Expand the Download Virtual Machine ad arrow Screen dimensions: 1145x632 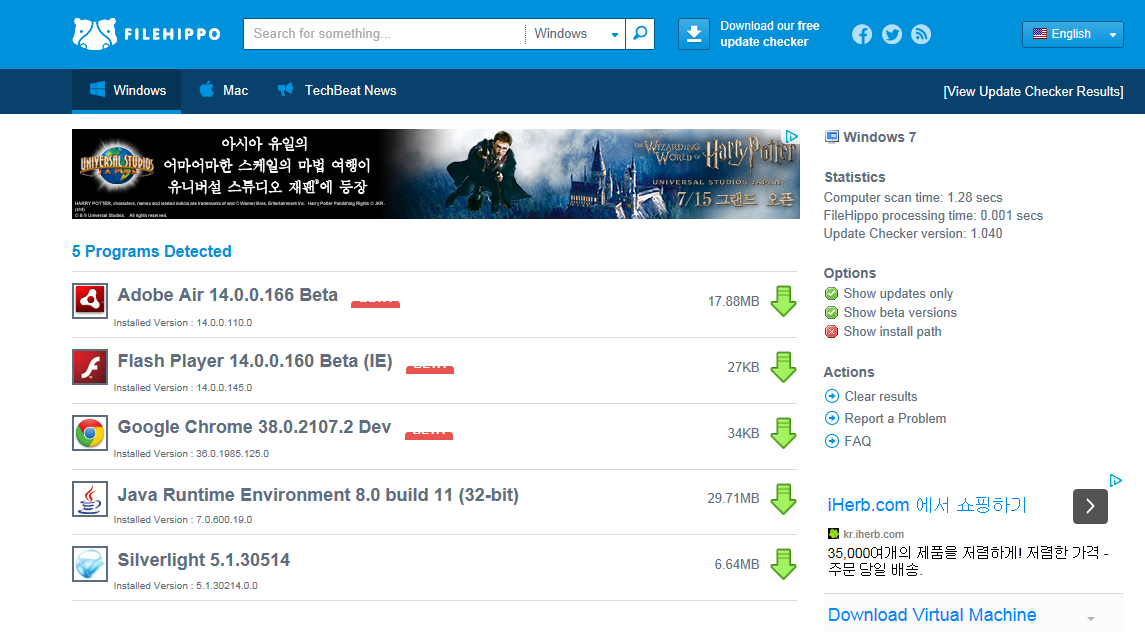click(x=1091, y=618)
